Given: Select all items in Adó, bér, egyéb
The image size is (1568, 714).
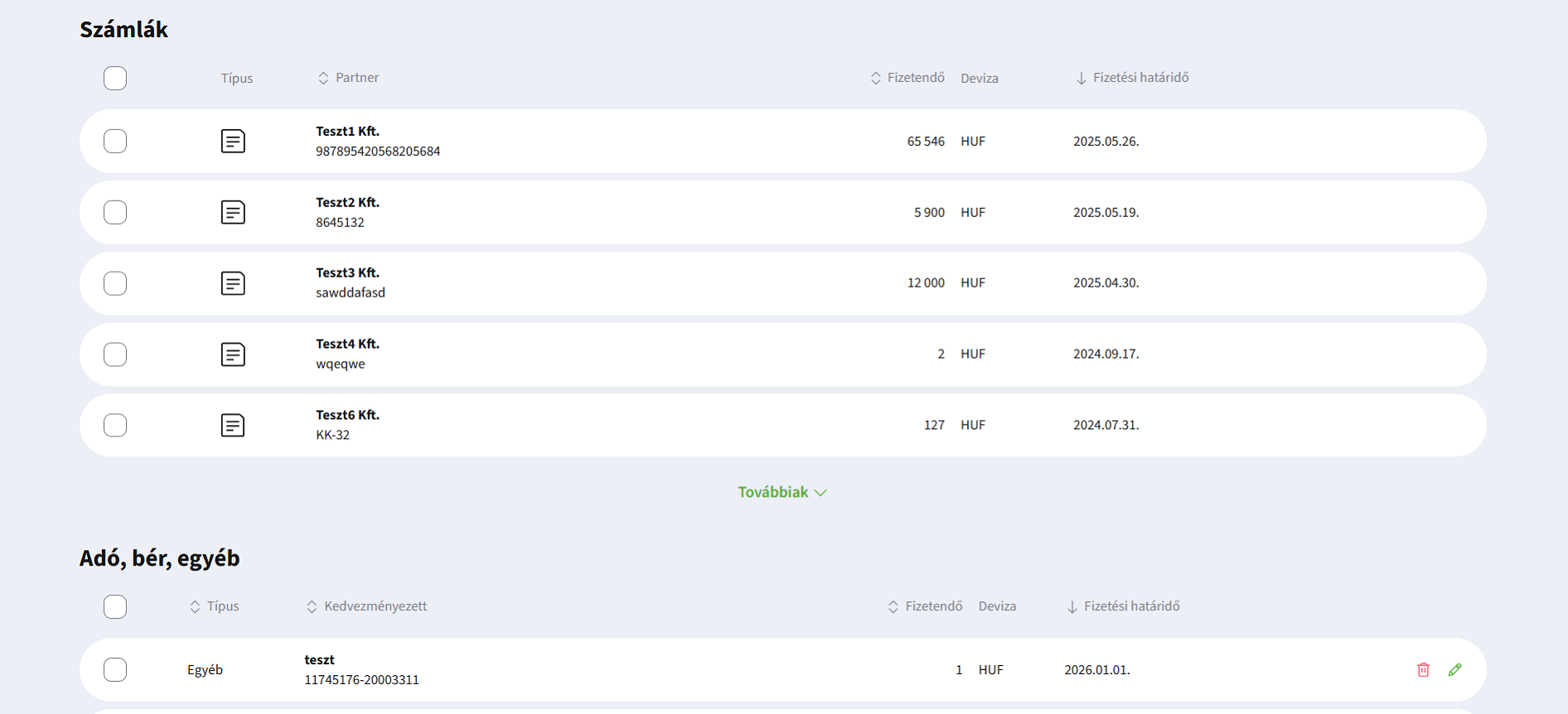Looking at the screenshot, I should tap(115, 606).
